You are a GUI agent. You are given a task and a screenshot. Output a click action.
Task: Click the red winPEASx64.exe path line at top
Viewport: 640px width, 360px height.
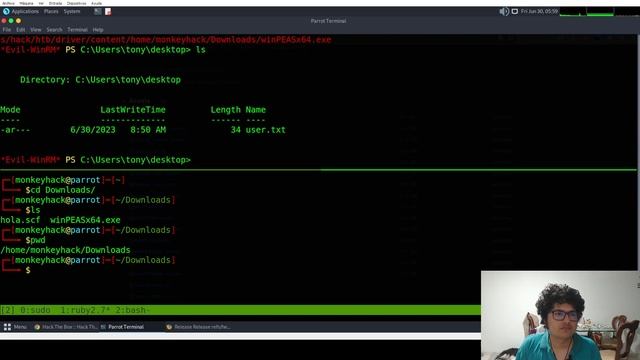coord(166,40)
